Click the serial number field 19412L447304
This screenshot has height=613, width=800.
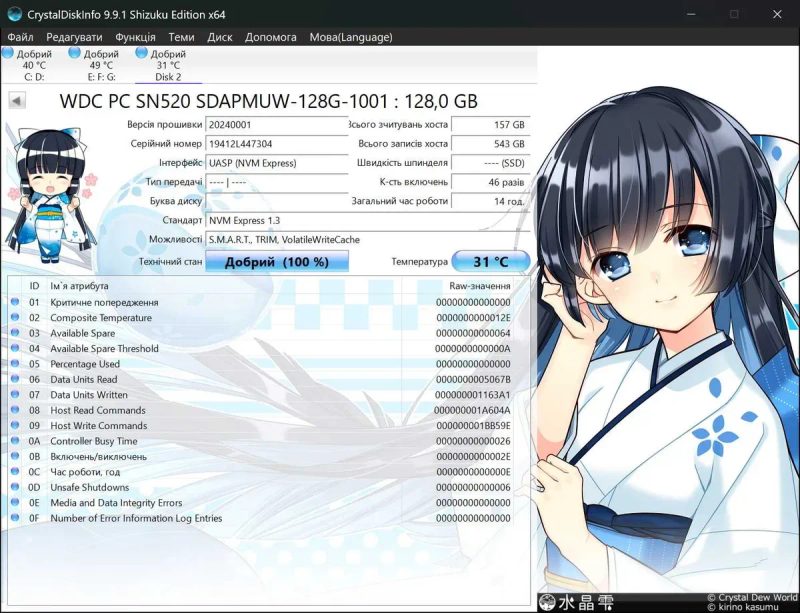277,144
